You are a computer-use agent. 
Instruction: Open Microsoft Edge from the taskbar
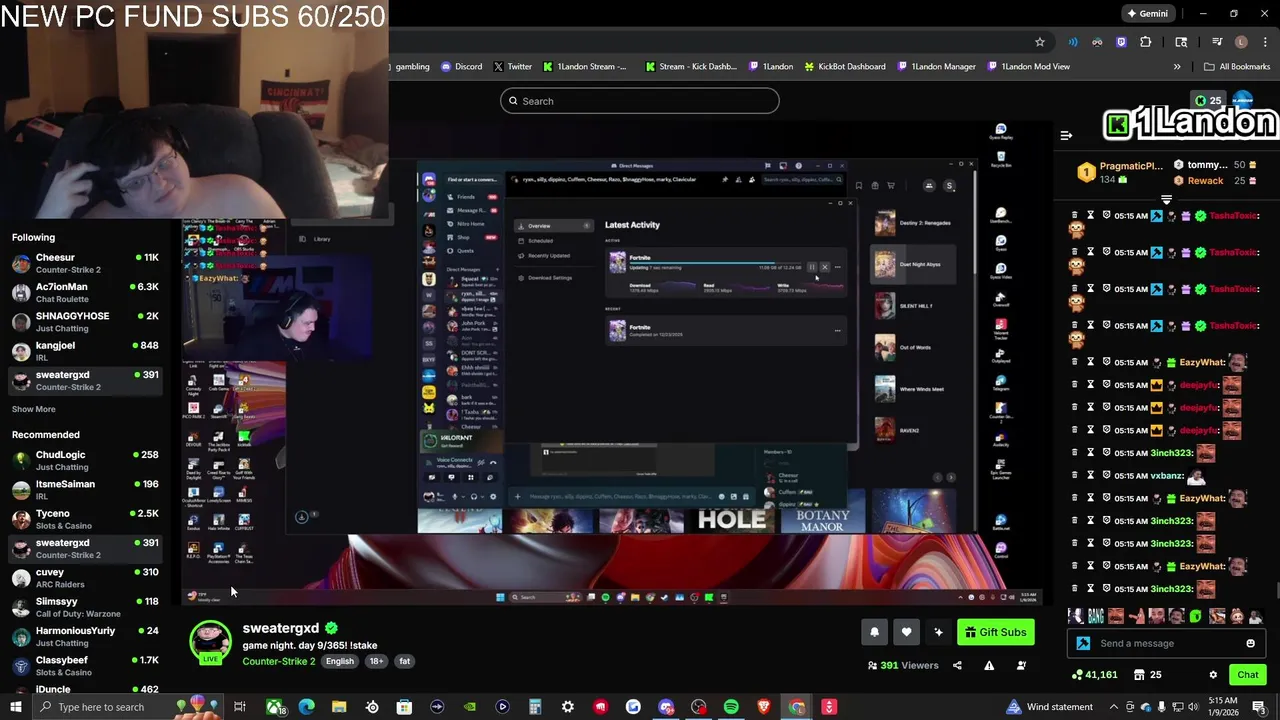pos(306,707)
